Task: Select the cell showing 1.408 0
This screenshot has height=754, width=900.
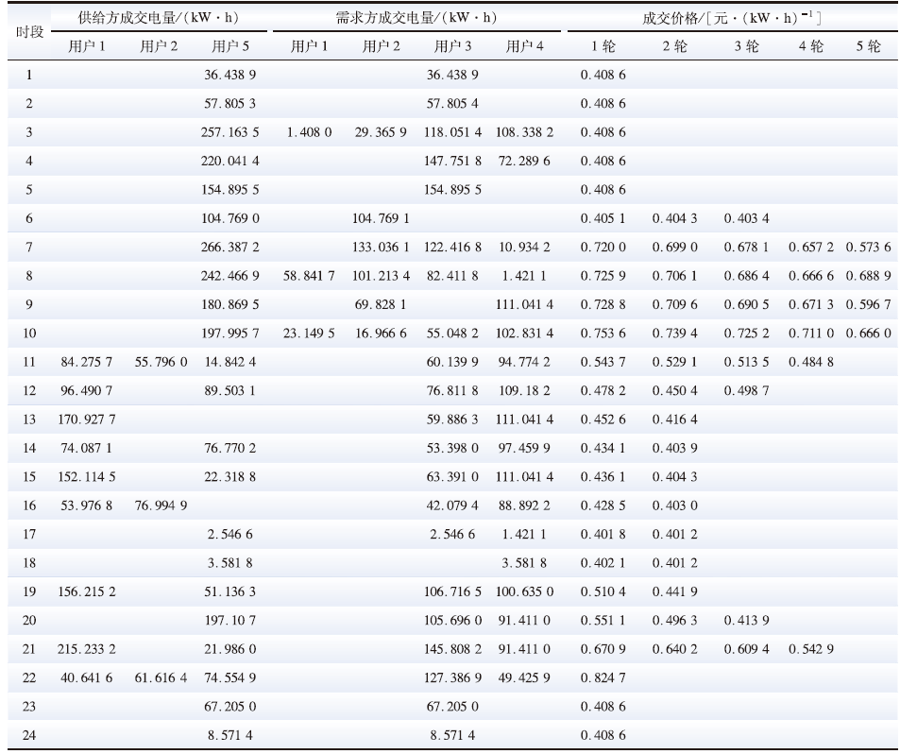Action: coord(309,132)
